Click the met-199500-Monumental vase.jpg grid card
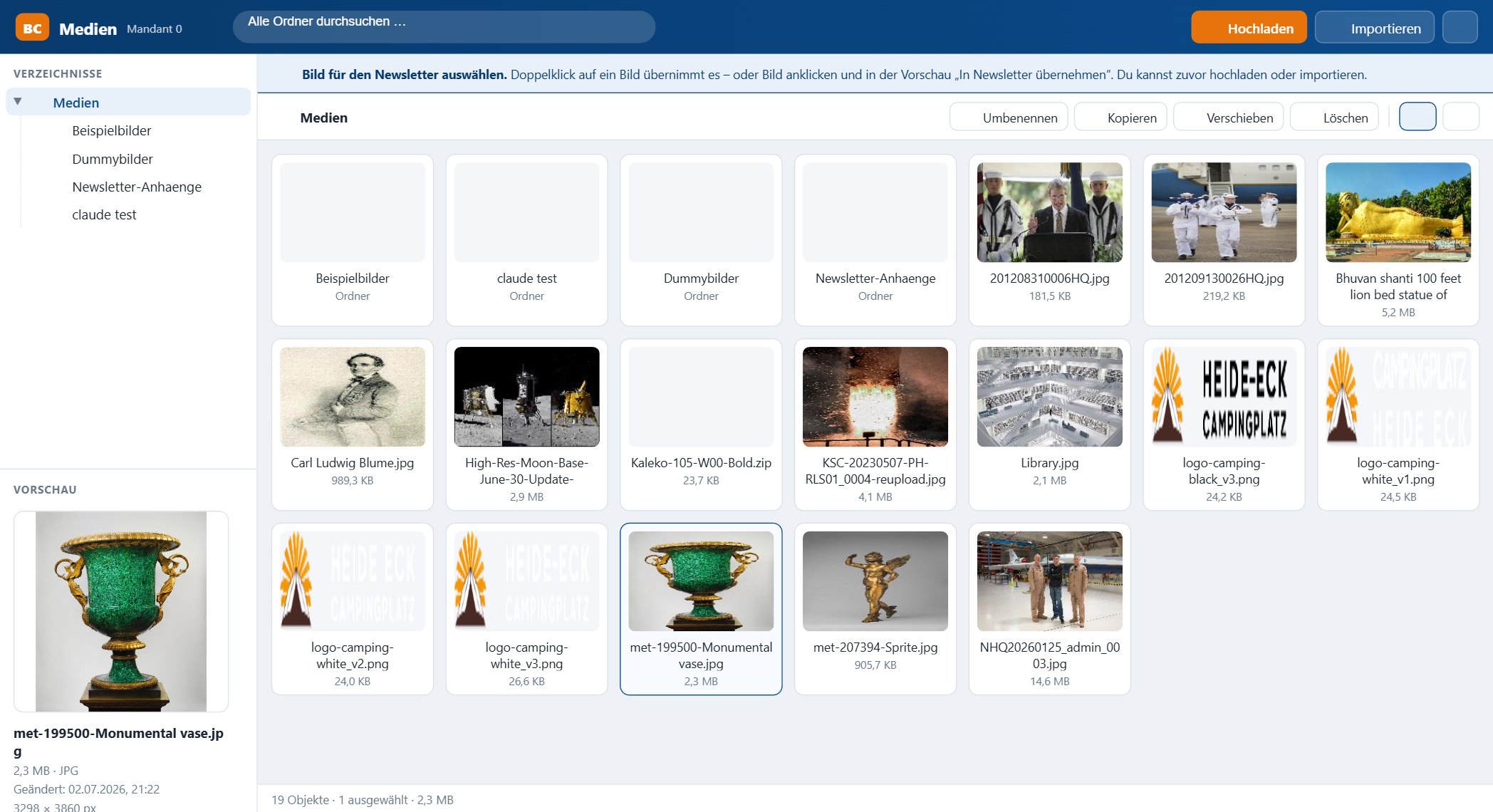The width and height of the screenshot is (1493, 812). tap(701, 609)
